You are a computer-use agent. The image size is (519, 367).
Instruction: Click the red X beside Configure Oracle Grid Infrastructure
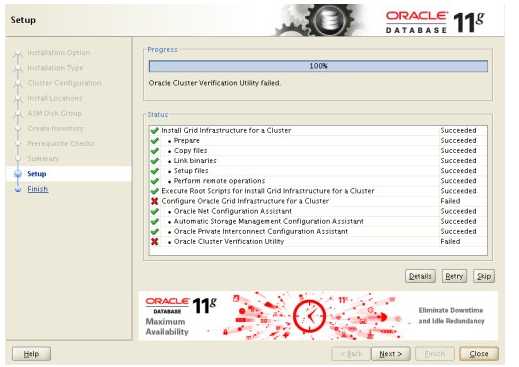(154, 201)
